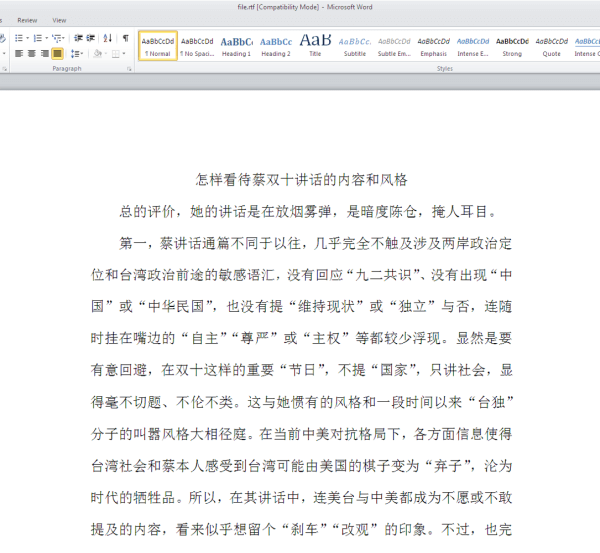Apply borders to the paragraph
600x553 pixels.
click(116, 53)
